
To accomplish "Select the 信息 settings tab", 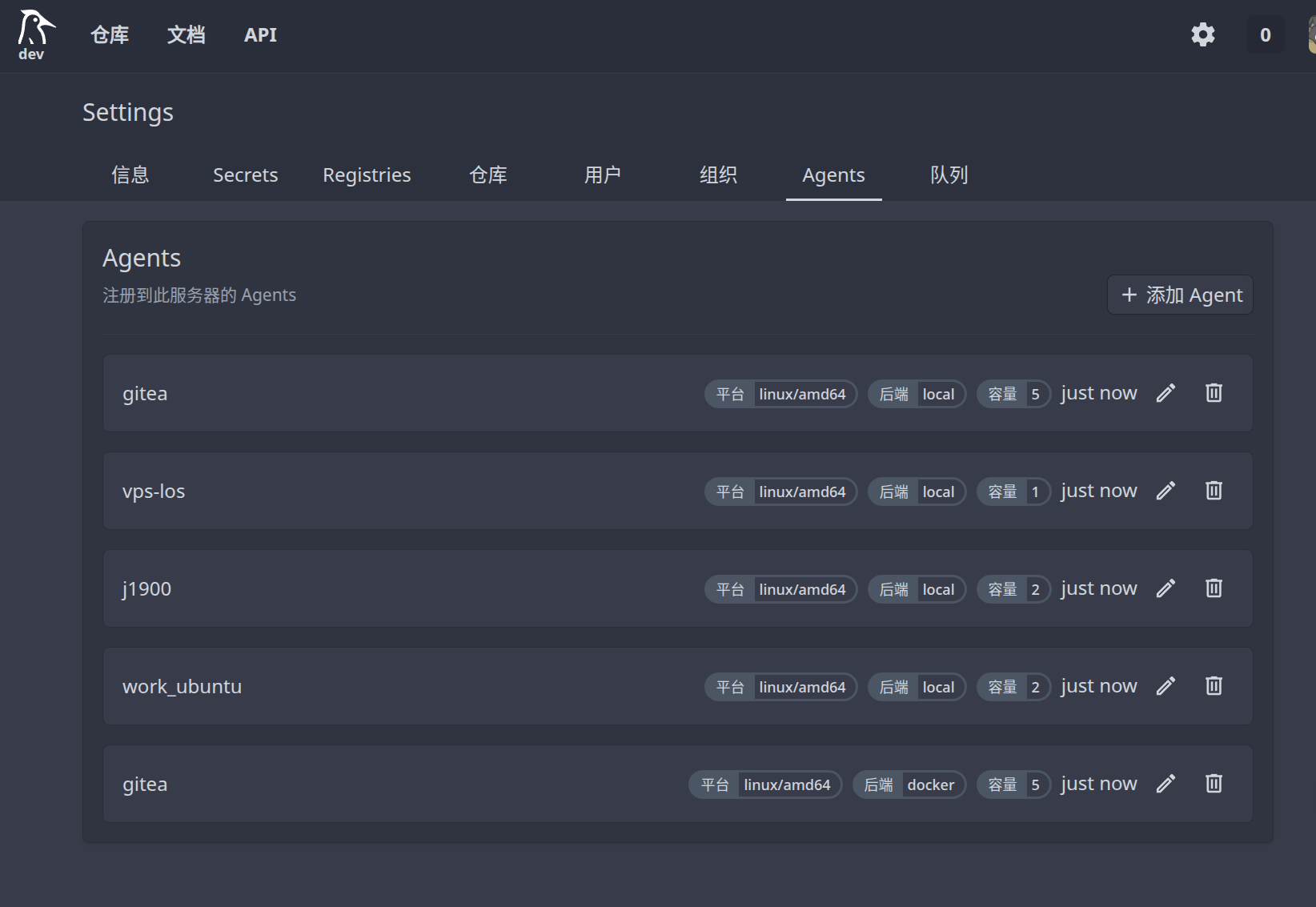I will tap(130, 175).
